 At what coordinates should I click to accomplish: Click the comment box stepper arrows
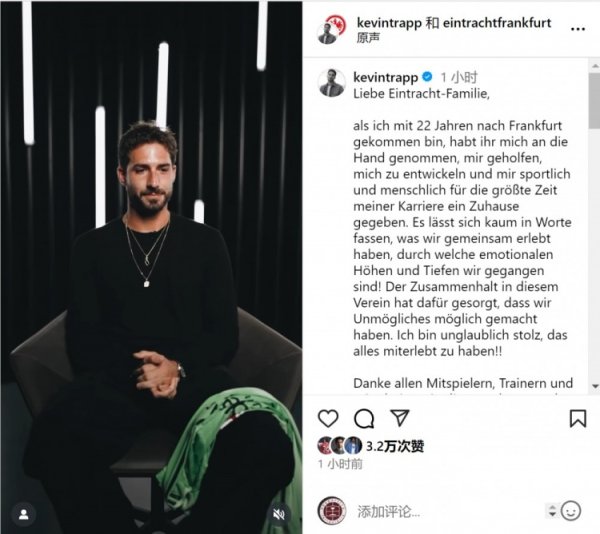click(552, 511)
